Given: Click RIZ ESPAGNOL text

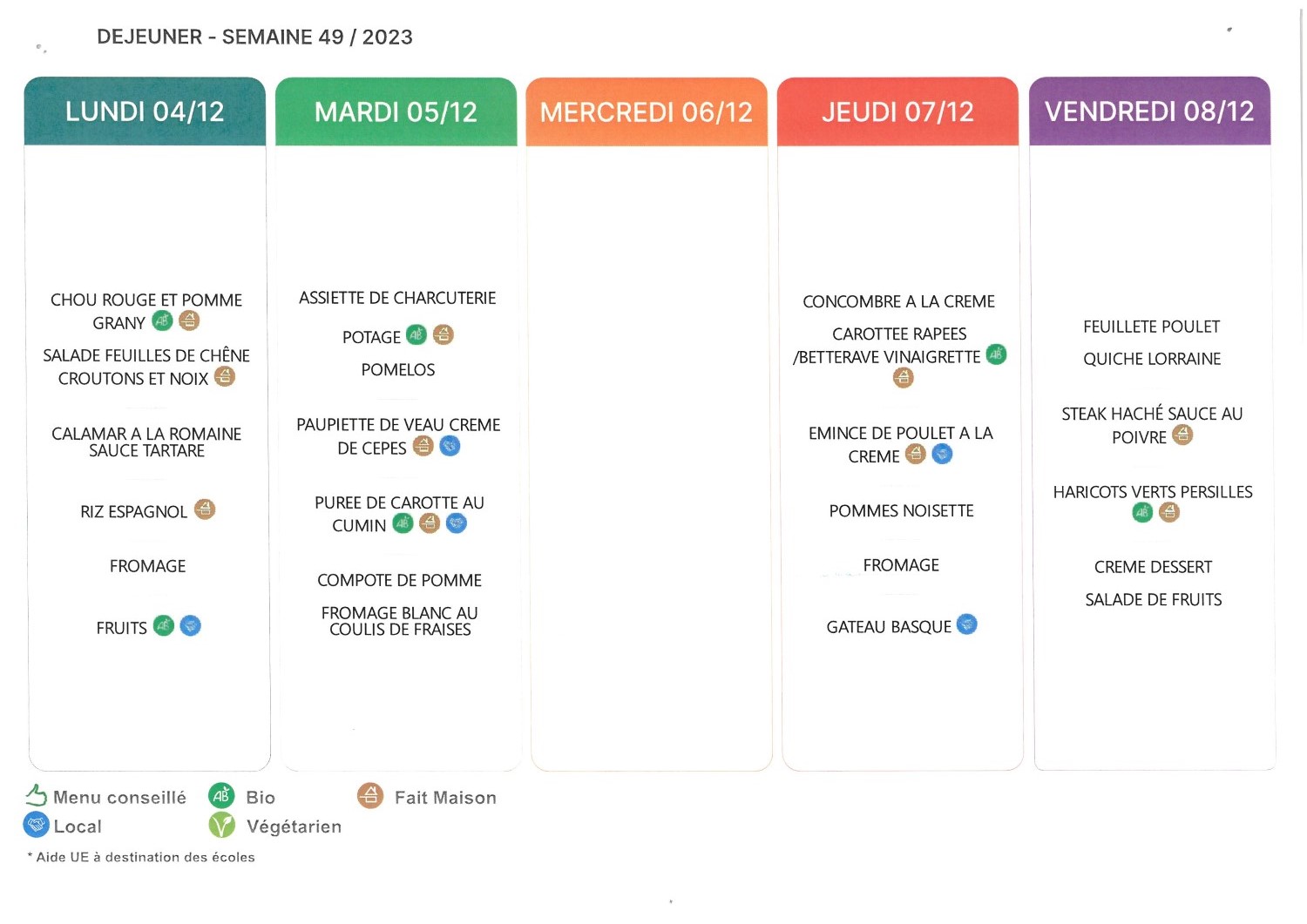Looking at the screenshot, I should point(133,511).
